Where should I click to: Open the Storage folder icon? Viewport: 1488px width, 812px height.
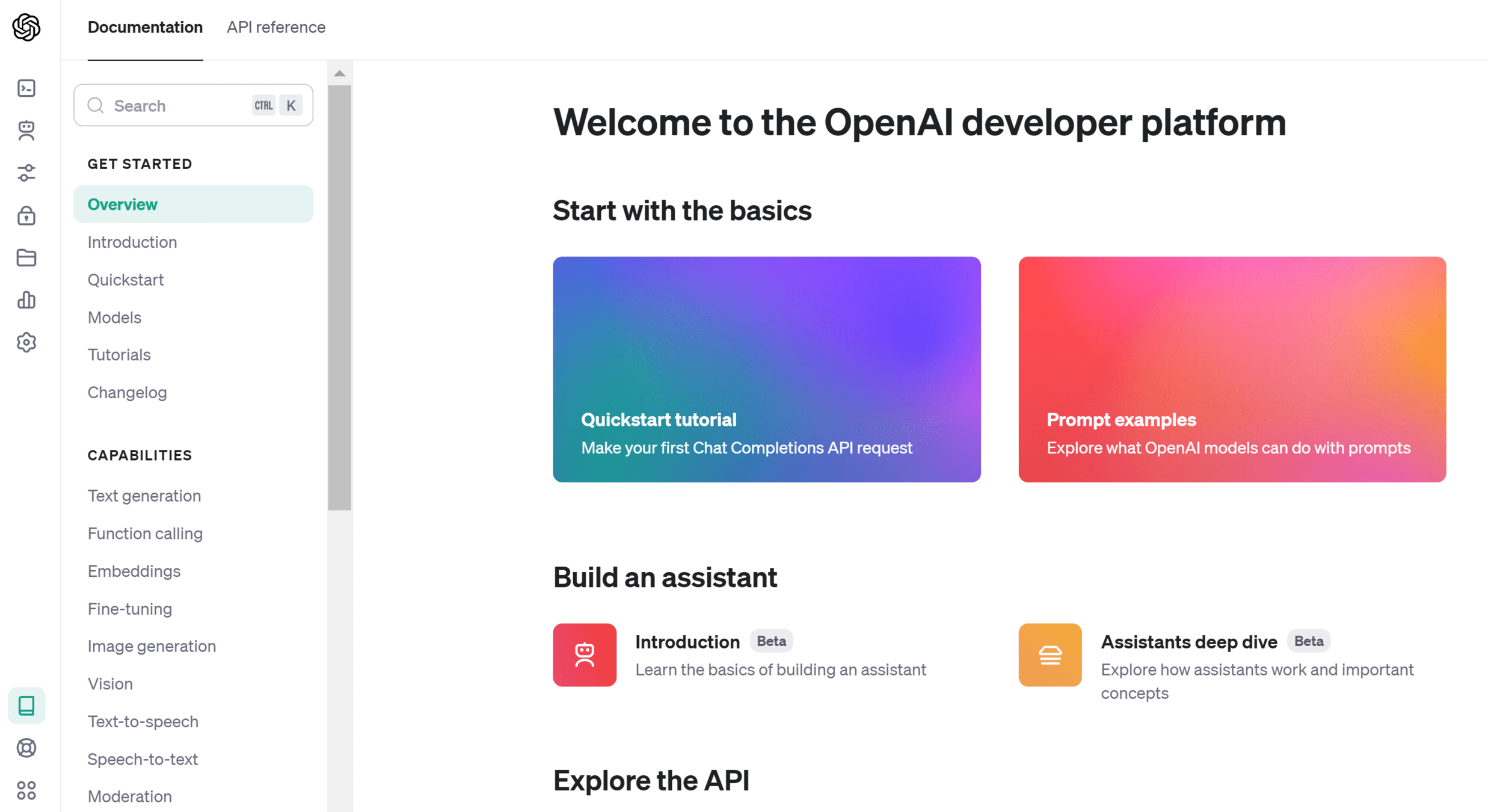click(x=26, y=258)
